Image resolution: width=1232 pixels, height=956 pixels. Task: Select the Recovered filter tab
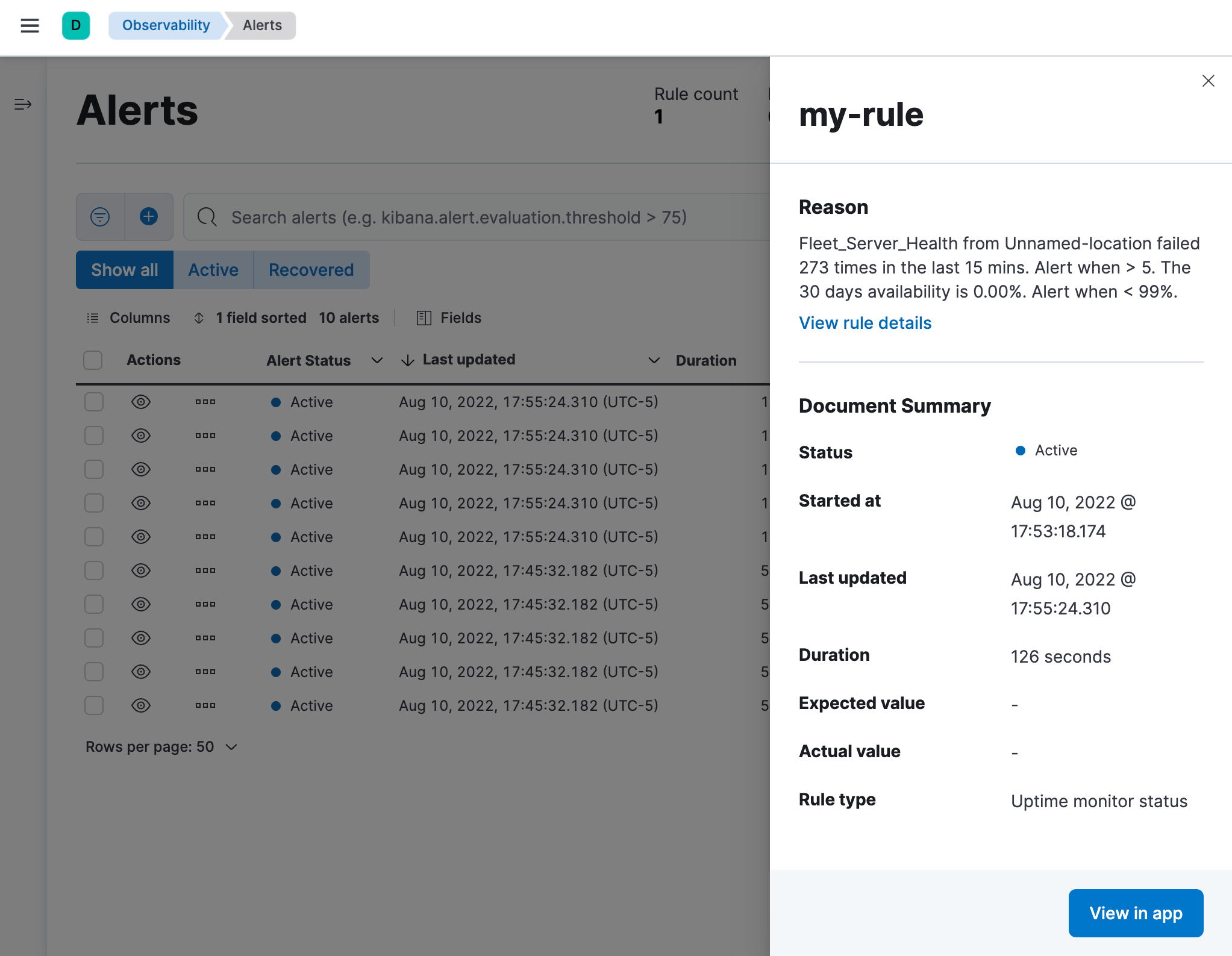click(x=311, y=269)
